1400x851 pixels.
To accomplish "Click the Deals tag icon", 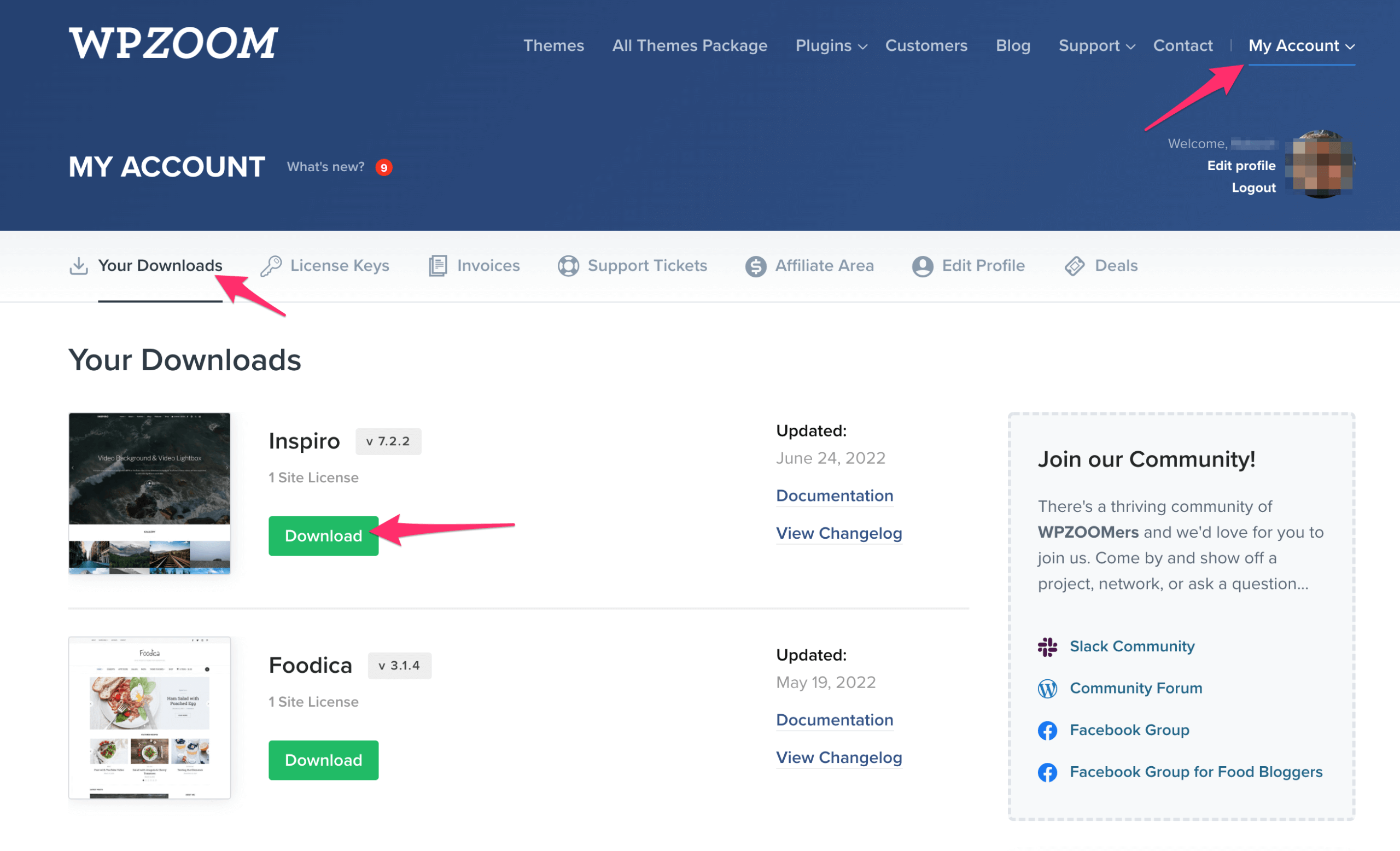I will 1075,266.
